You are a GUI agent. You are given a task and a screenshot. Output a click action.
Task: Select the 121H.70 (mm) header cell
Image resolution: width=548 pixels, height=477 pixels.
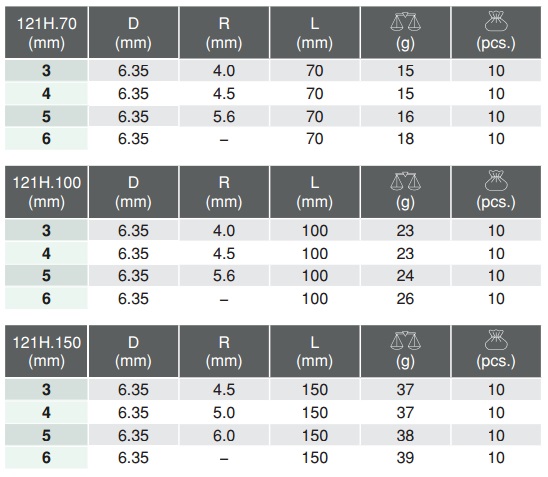click(x=46, y=32)
